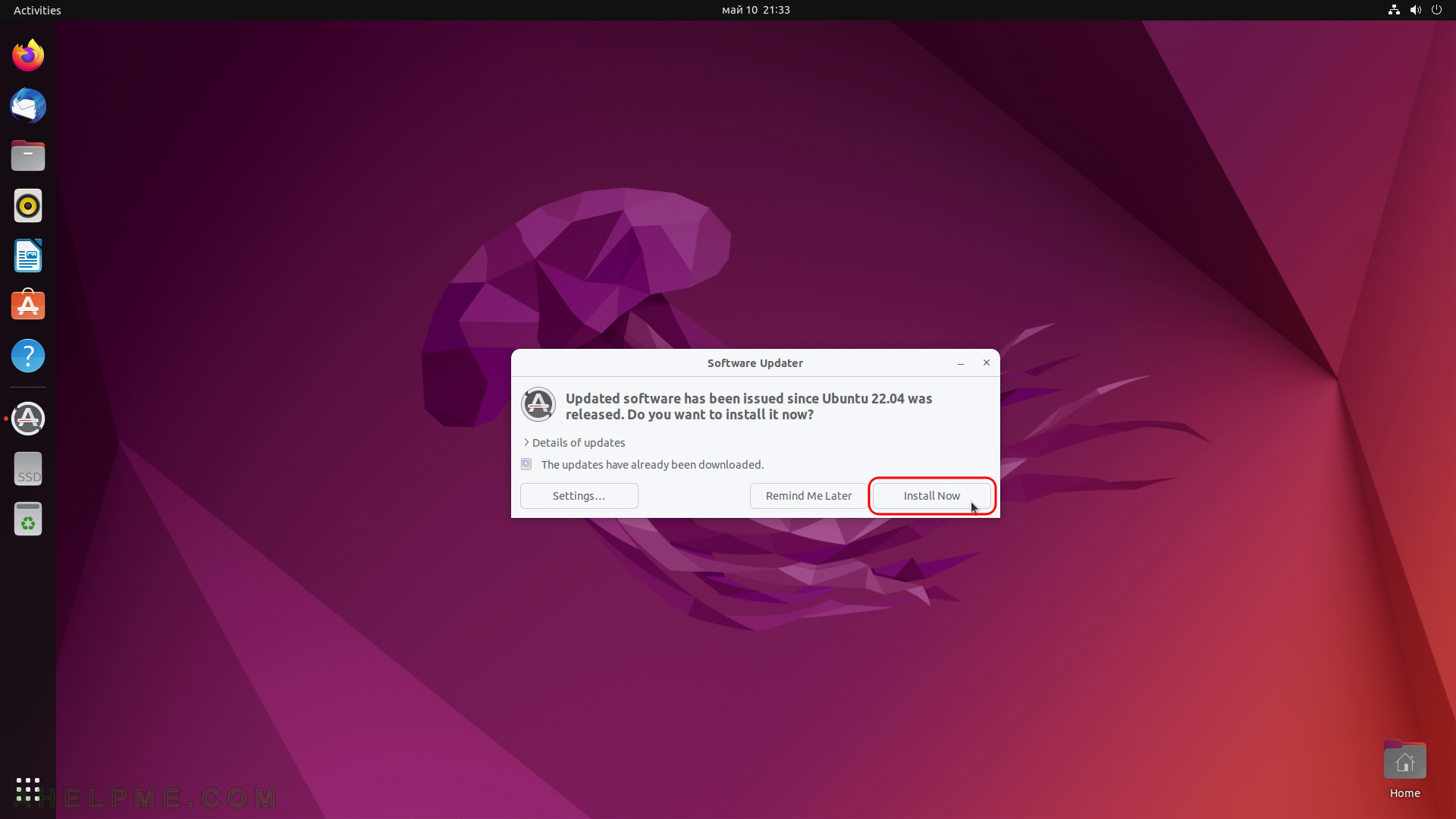Launch Rhythmbox music player

pyautogui.click(x=28, y=206)
